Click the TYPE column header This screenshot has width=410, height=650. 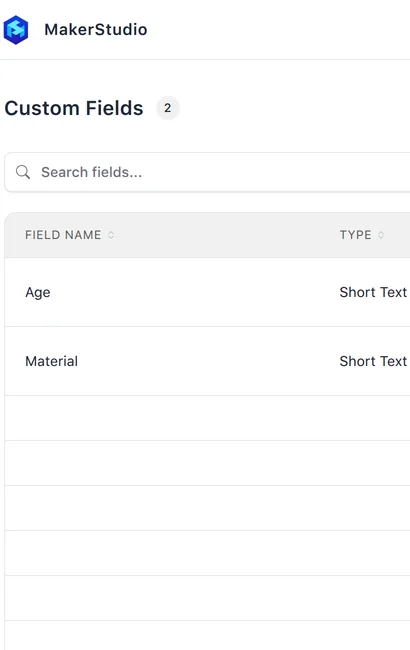pyautogui.click(x=356, y=235)
